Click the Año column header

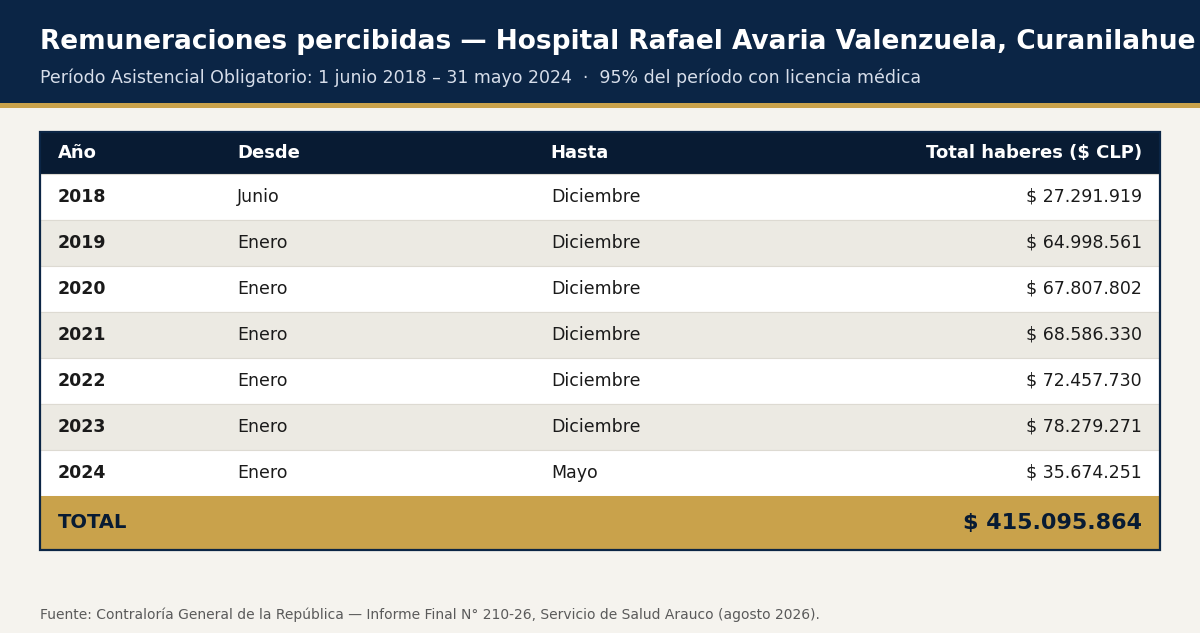[x=77, y=153]
